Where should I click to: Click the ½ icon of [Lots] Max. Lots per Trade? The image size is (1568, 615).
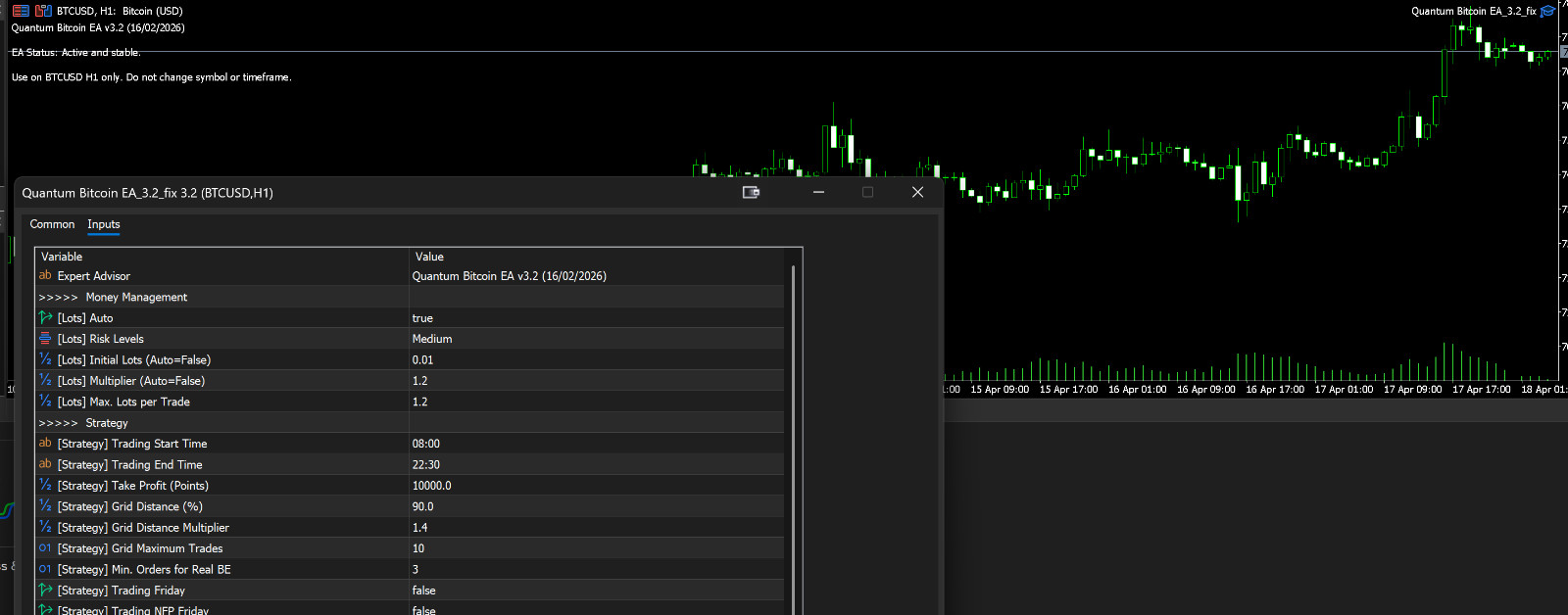(45, 402)
